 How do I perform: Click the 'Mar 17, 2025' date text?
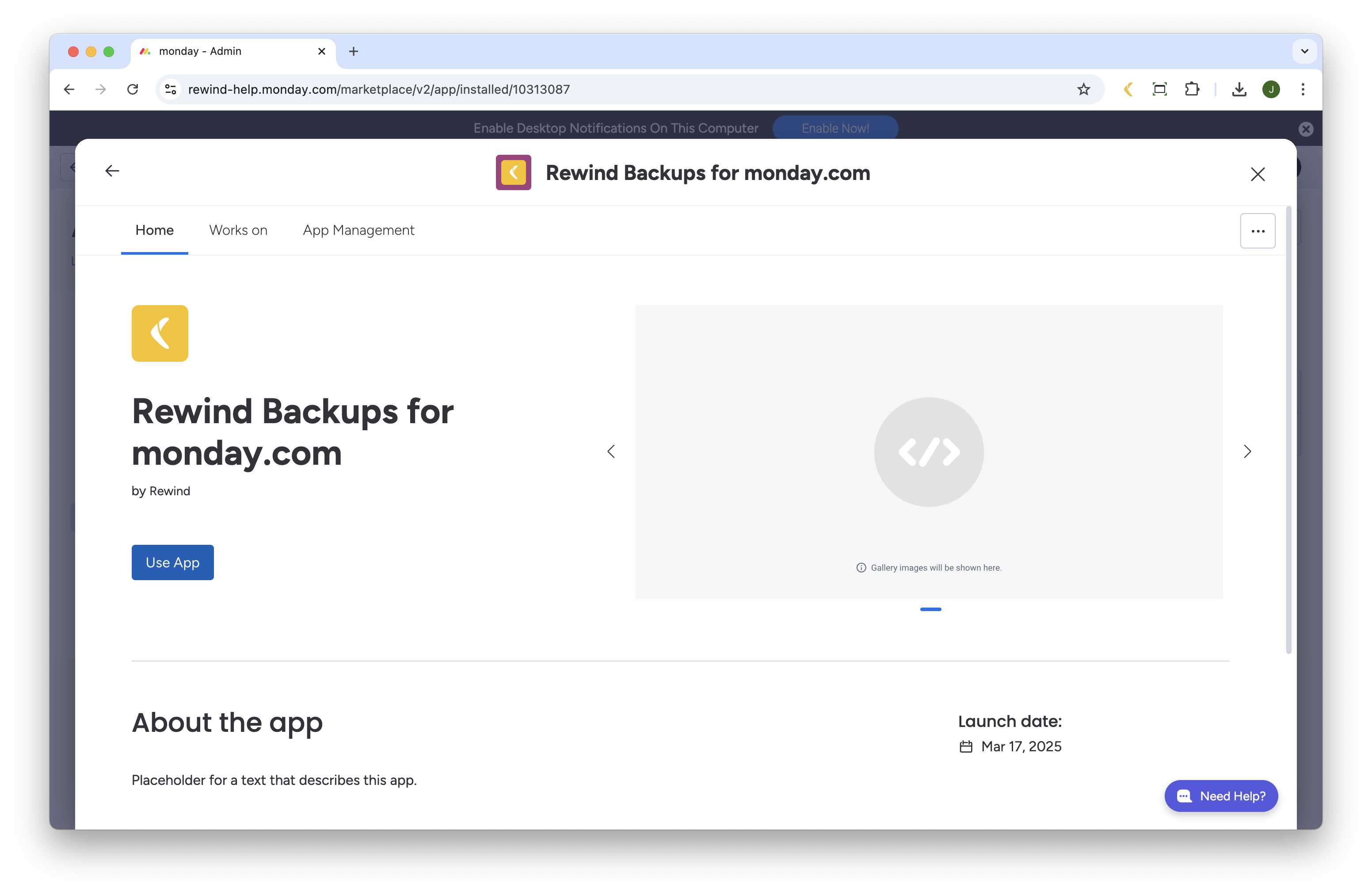coord(1021,747)
